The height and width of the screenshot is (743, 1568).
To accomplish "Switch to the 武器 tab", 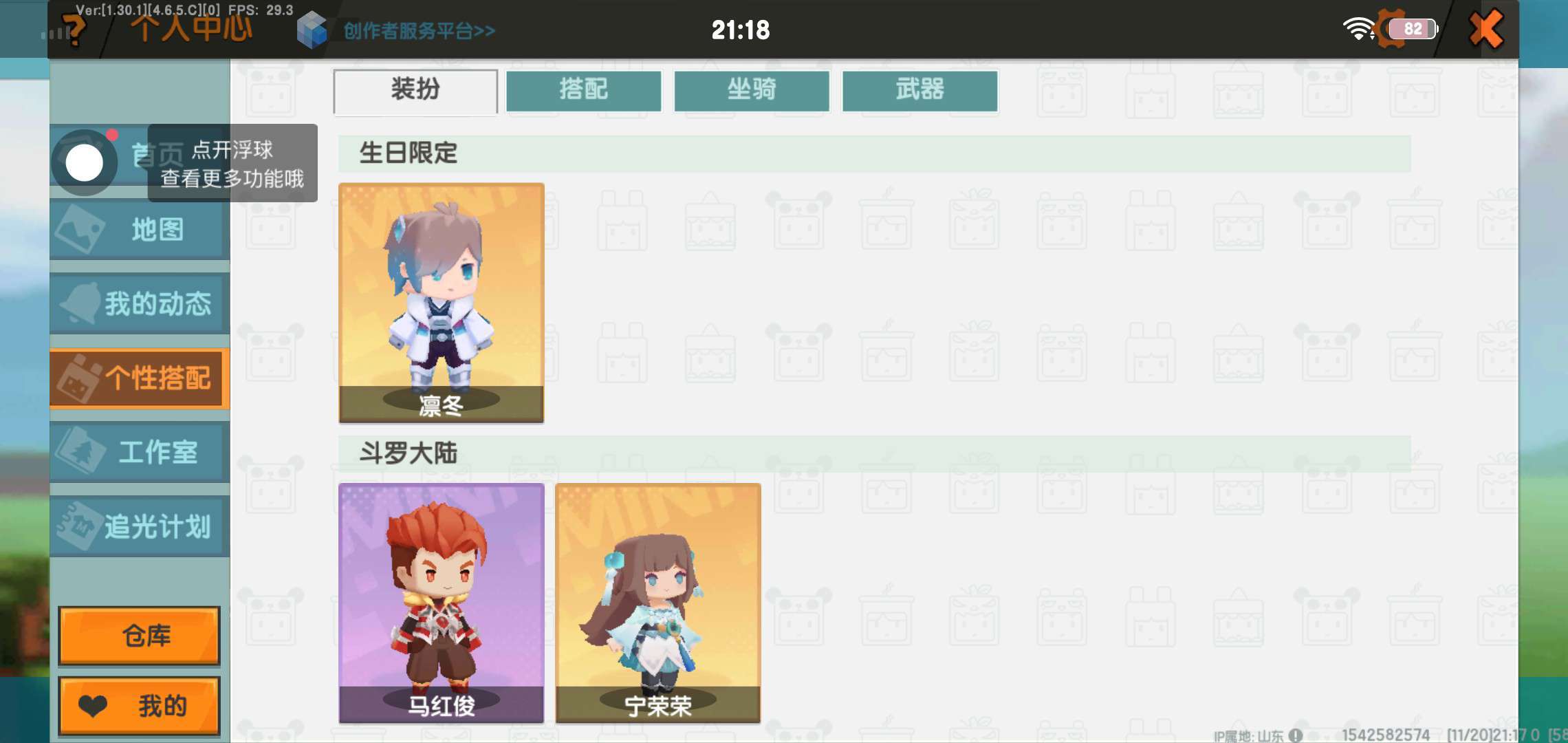I will click(920, 91).
